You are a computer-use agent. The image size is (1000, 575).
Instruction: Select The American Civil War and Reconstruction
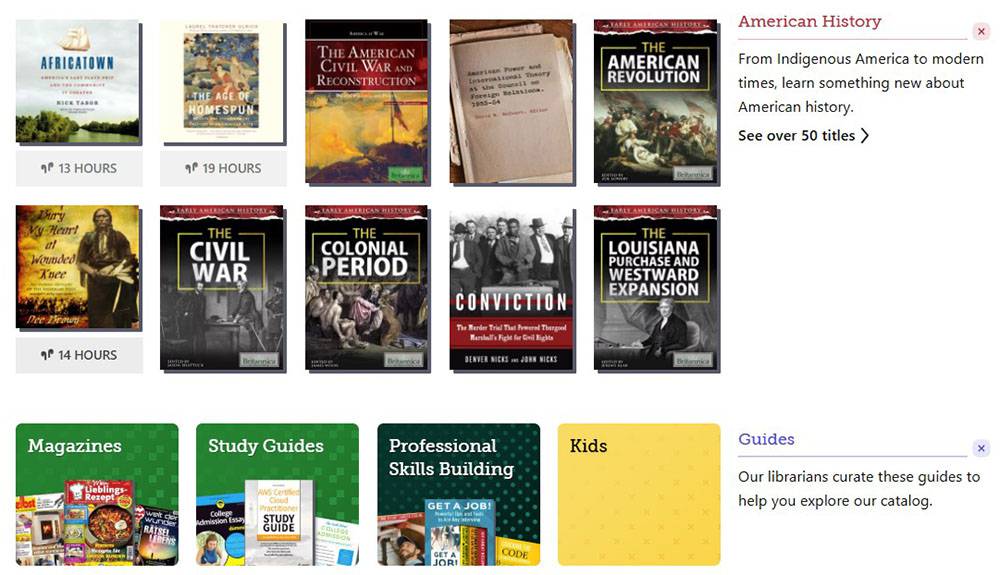coord(367,101)
